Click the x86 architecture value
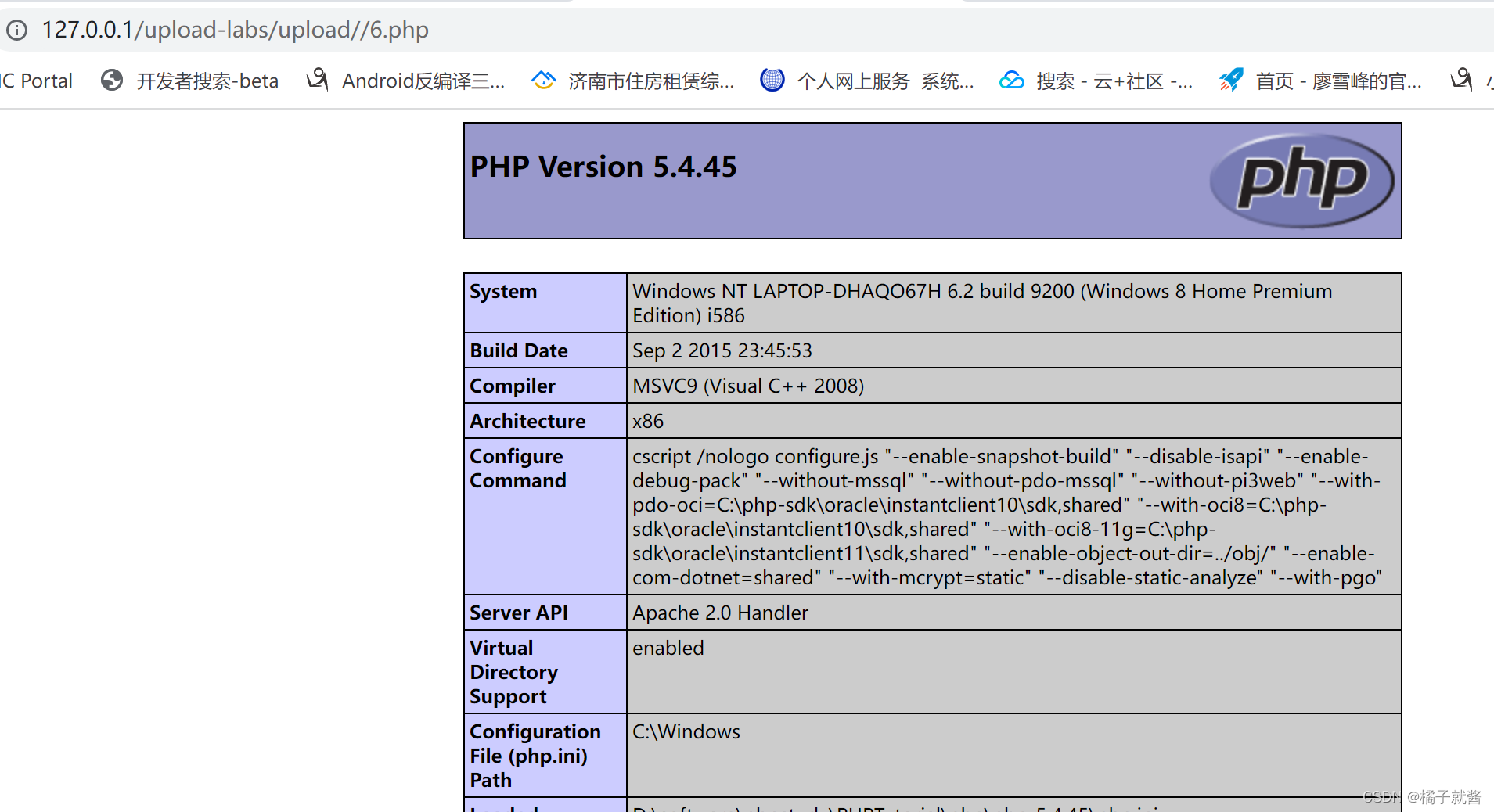This screenshot has width=1494, height=812. (648, 421)
